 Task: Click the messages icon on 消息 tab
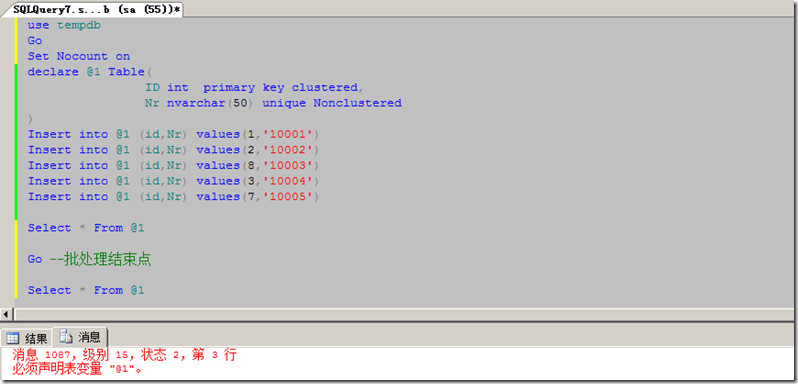[66, 336]
